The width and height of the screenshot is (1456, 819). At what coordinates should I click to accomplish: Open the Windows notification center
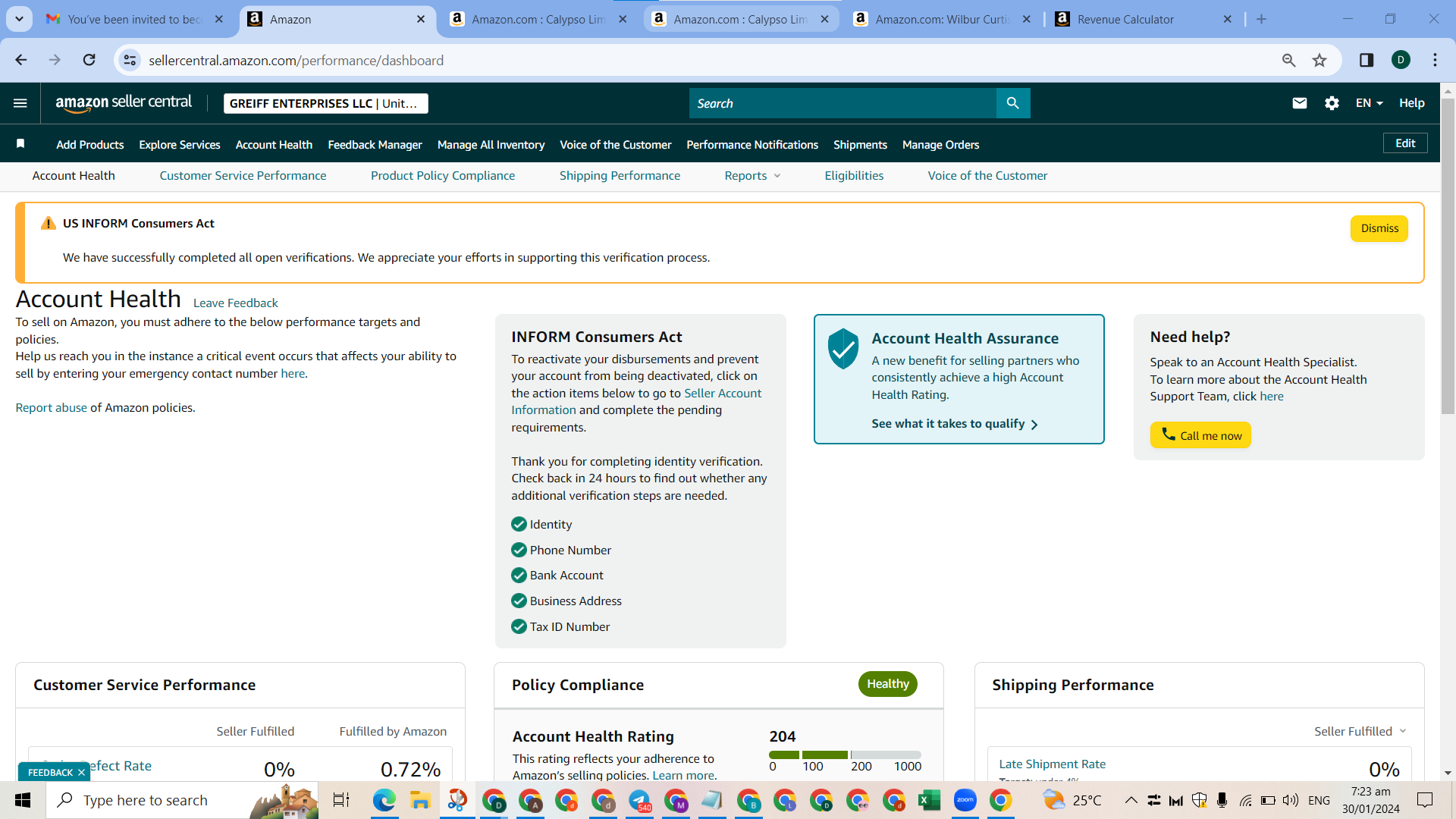(1425, 800)
